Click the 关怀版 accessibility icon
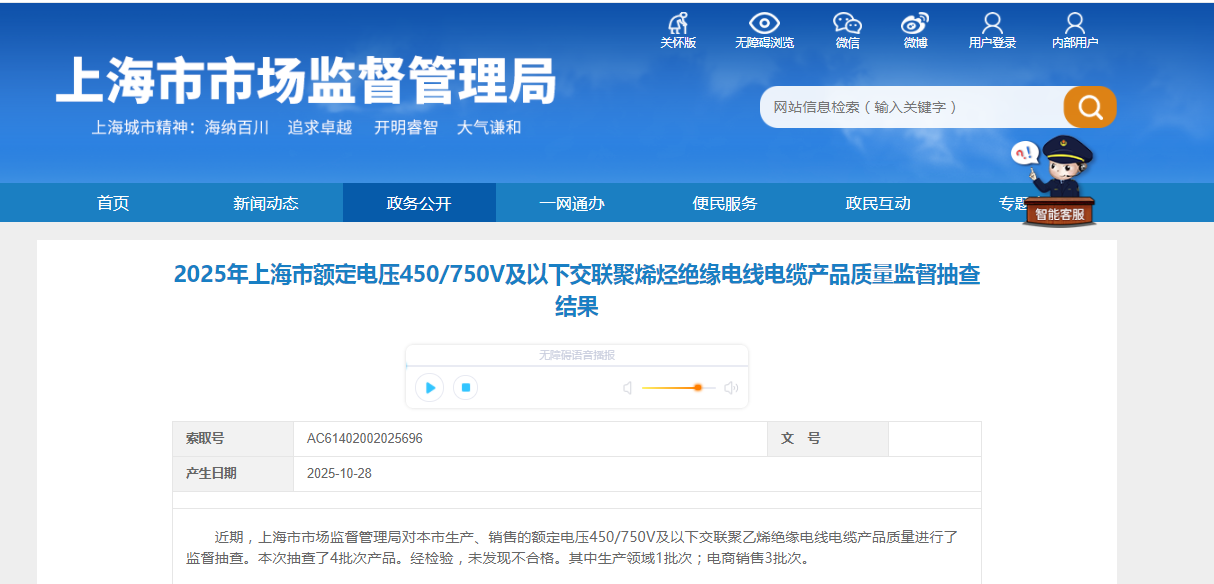Image resolution: width=1214 pixels, height=584 pixels. coord(677,24)
